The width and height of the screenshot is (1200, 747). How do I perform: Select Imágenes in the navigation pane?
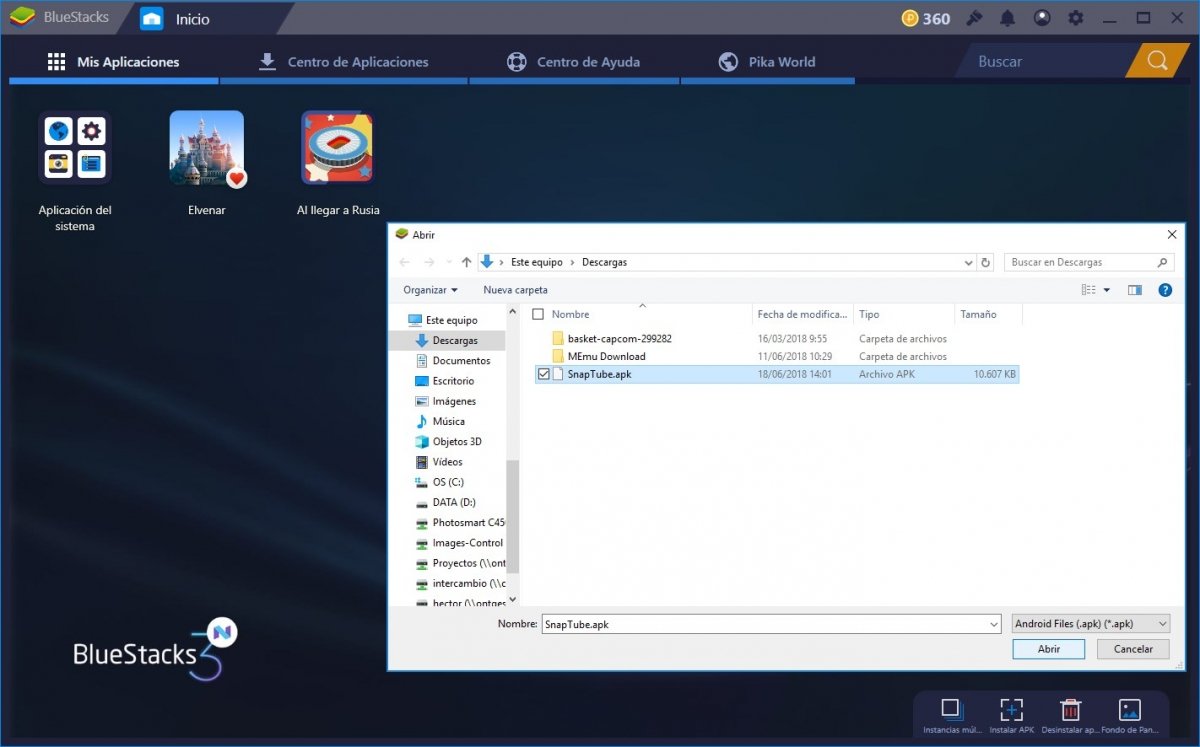point(454,401)
